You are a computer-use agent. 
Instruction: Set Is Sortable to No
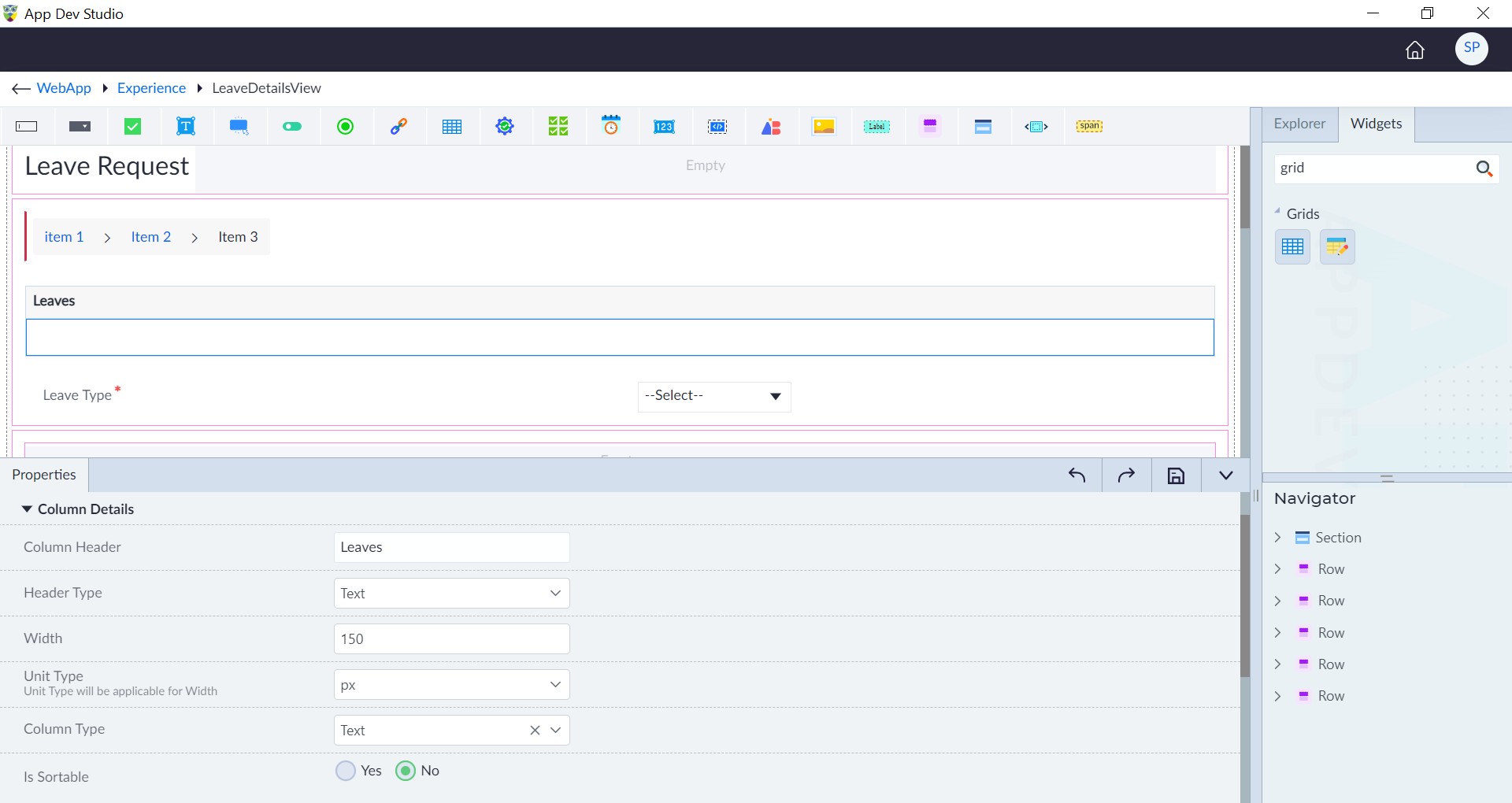(406, 771)
